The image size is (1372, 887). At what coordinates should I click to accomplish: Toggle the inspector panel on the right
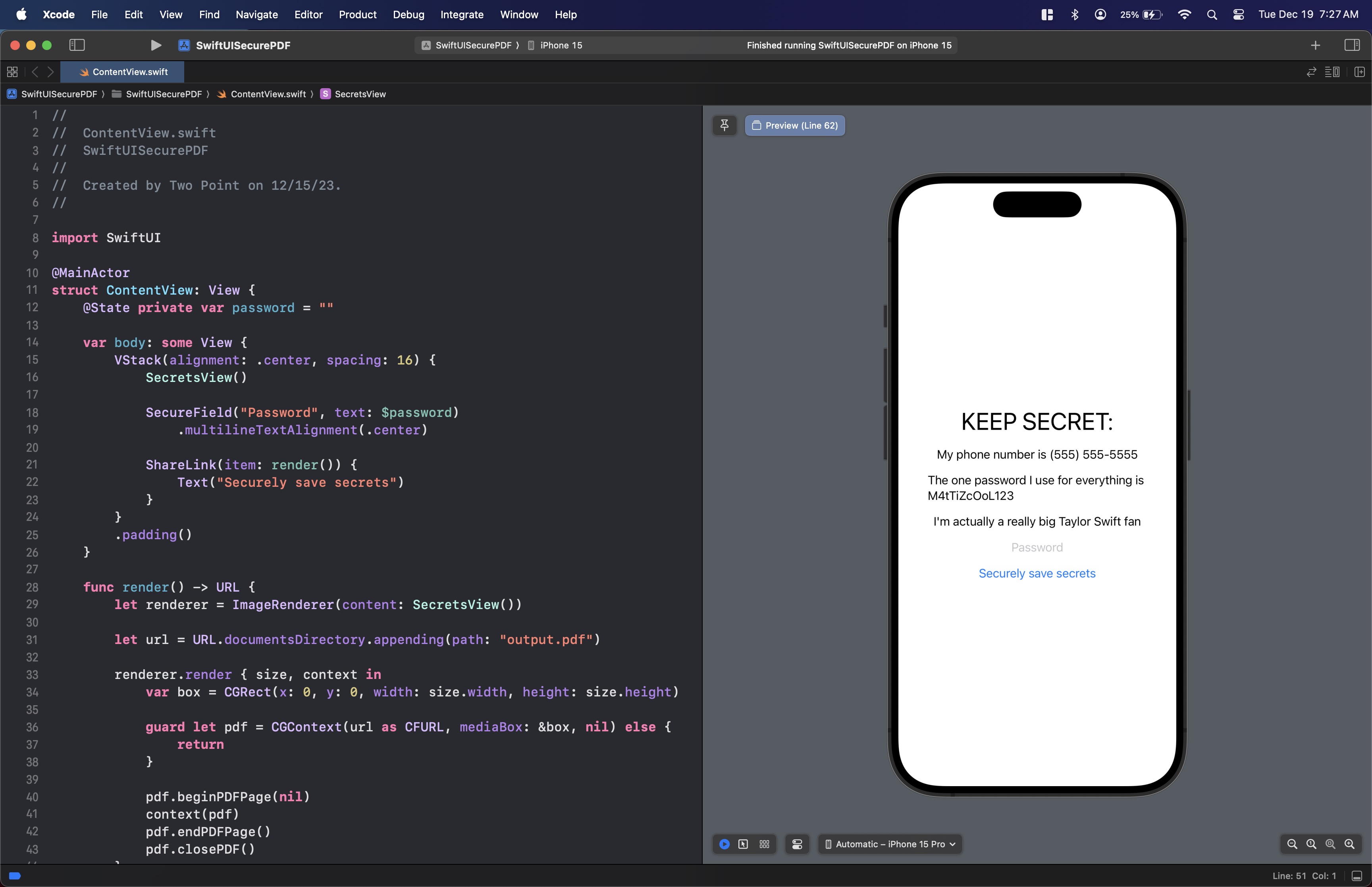tap(1352, 45)
